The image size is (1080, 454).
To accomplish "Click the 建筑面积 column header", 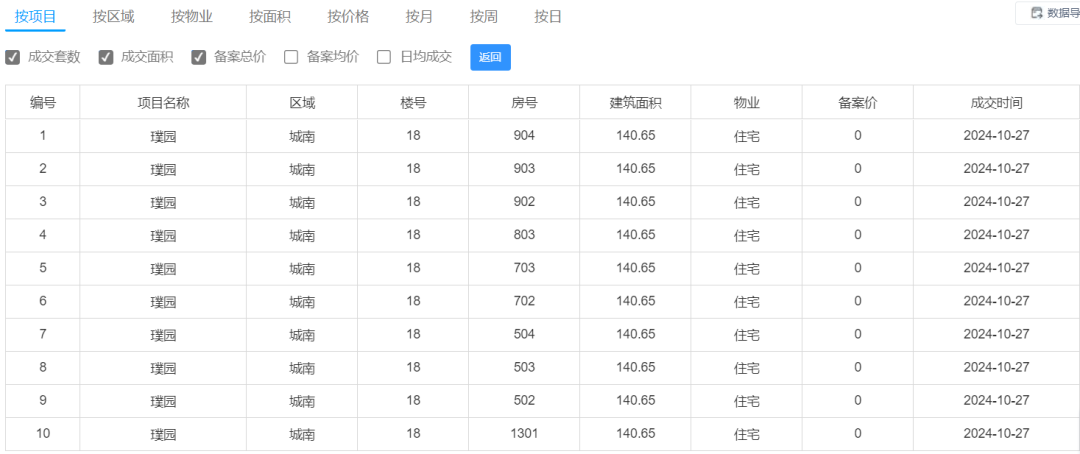I will tap(636, 103).
